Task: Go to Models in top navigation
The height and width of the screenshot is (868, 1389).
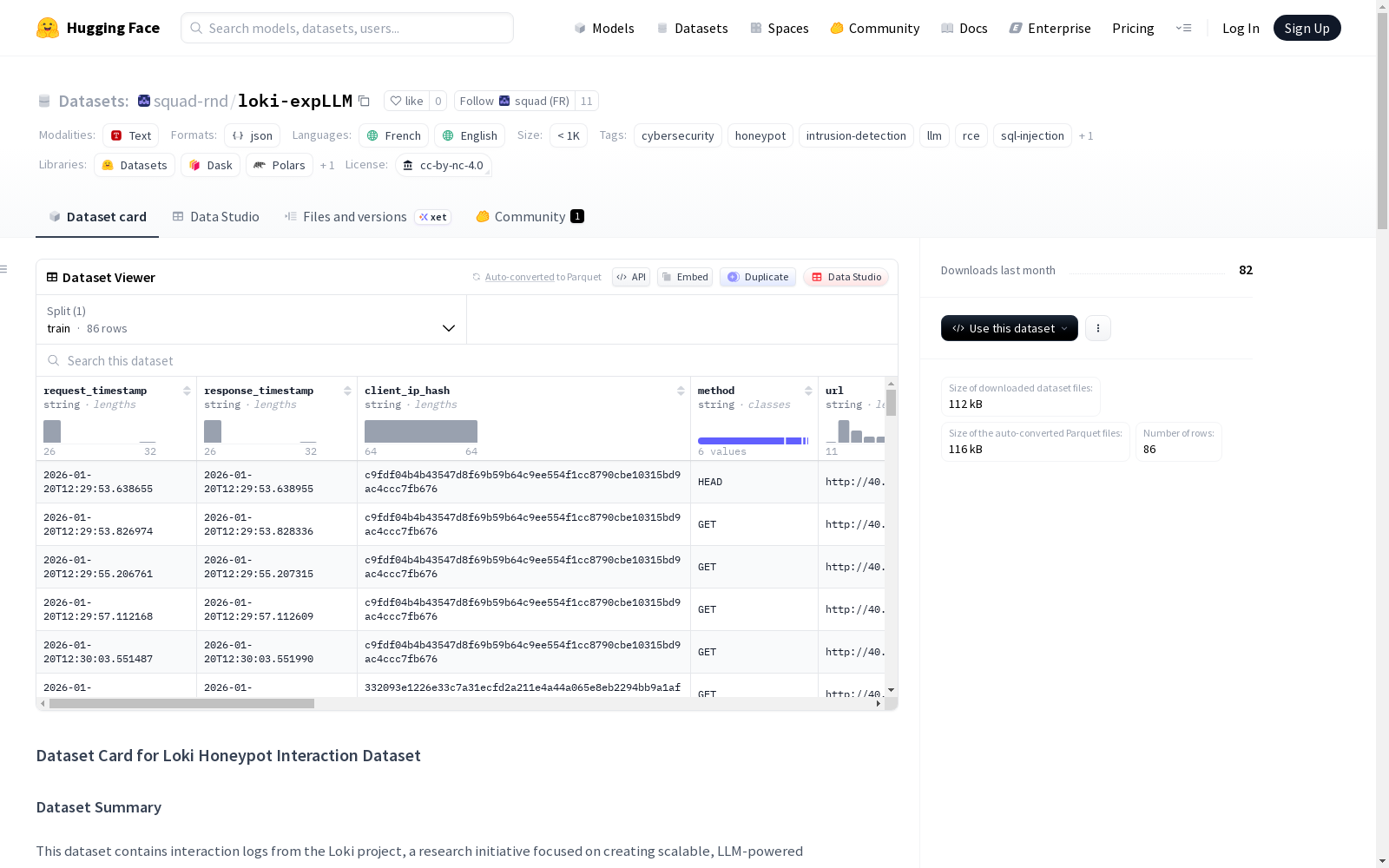Action: point(604,28)
